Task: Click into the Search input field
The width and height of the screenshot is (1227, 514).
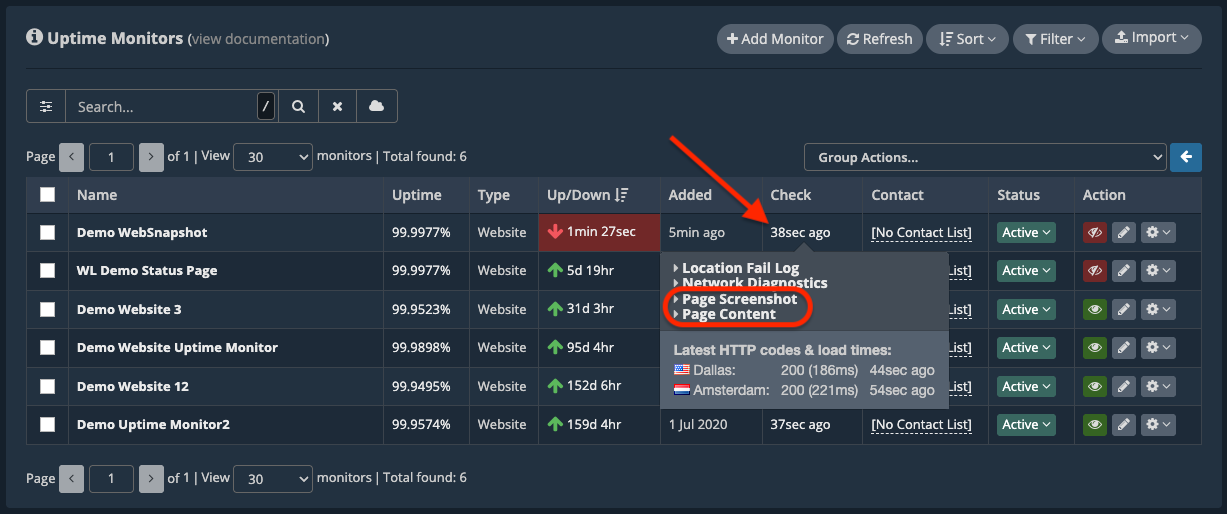Action: 162,106
